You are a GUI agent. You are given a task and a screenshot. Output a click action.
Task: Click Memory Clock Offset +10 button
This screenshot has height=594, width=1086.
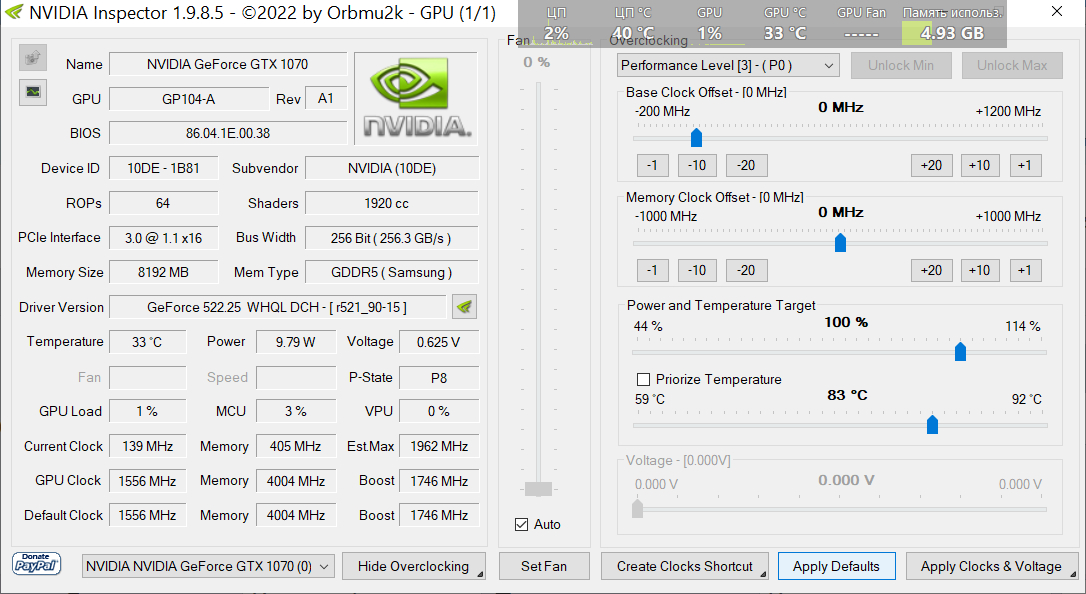(x=979, y=271)
